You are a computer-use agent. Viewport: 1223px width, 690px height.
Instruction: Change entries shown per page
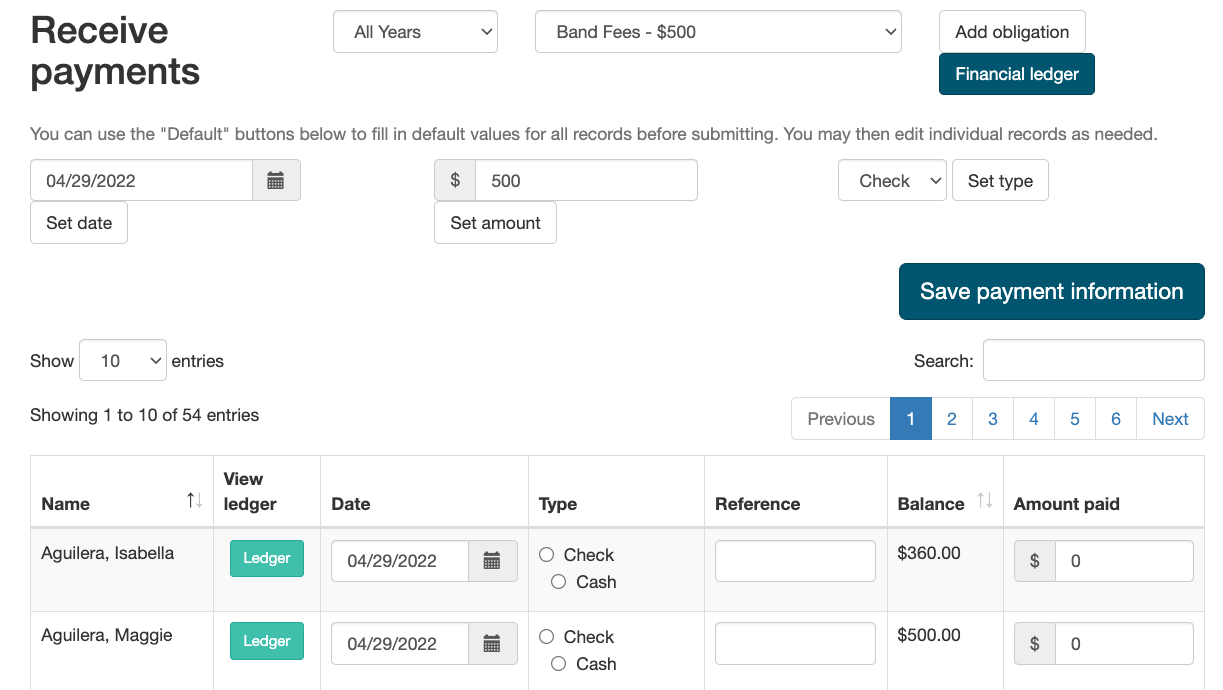123,361
